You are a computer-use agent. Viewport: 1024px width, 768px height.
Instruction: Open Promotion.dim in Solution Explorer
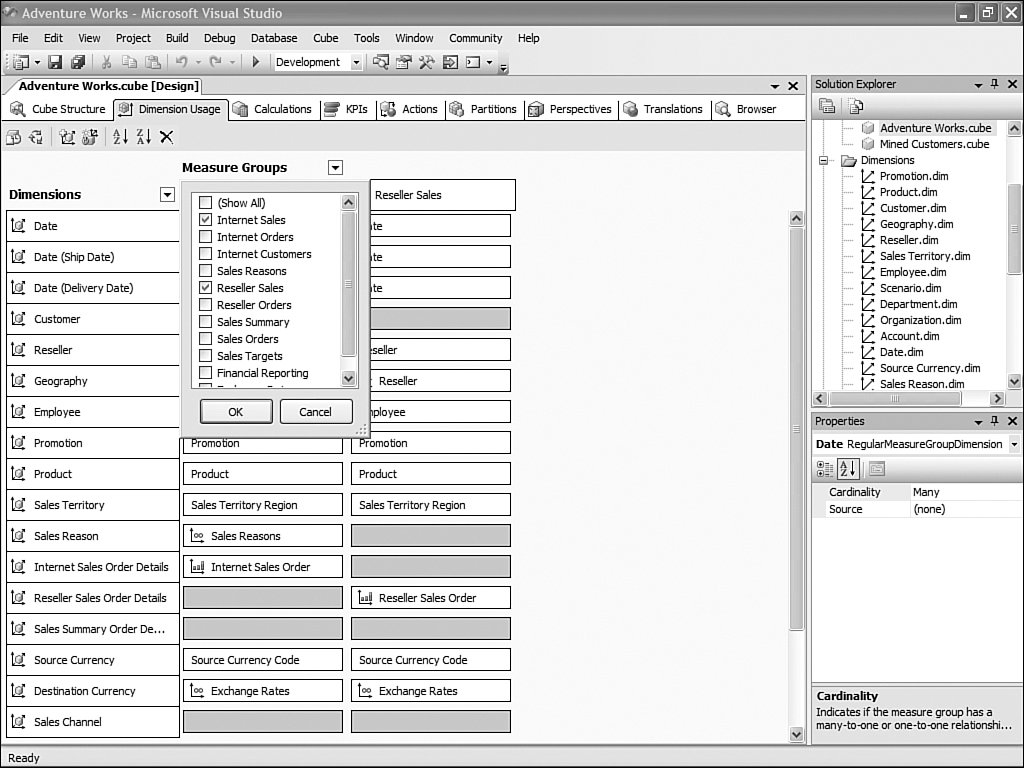913,176
